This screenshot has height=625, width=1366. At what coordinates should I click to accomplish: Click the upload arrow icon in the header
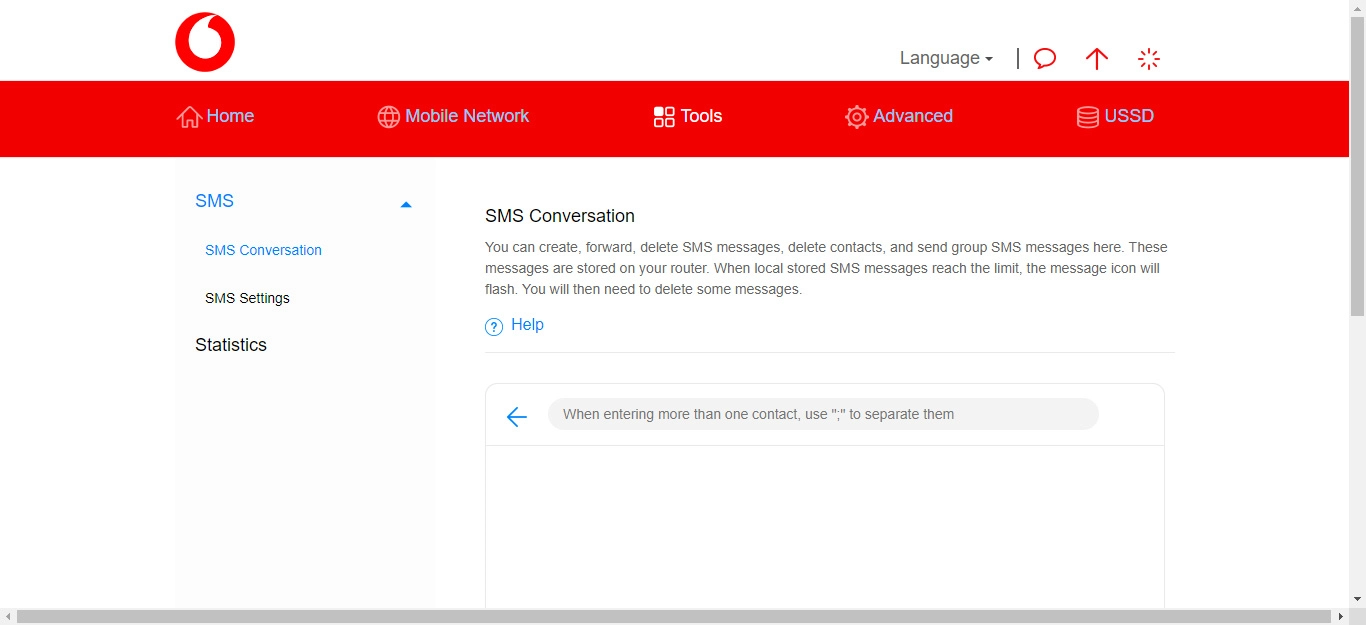pos(1097,59)
